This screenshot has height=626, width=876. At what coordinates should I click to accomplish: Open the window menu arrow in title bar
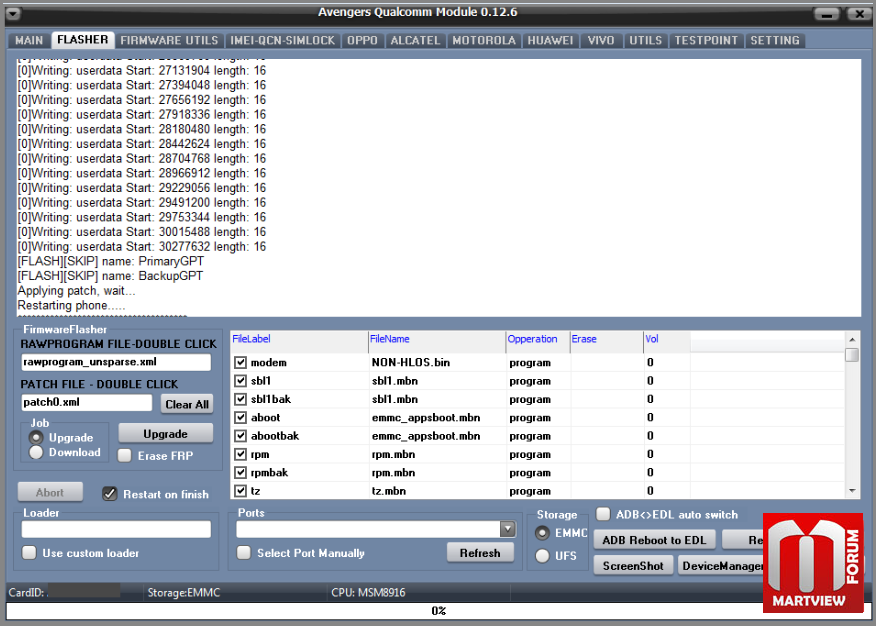coord(12,13)
